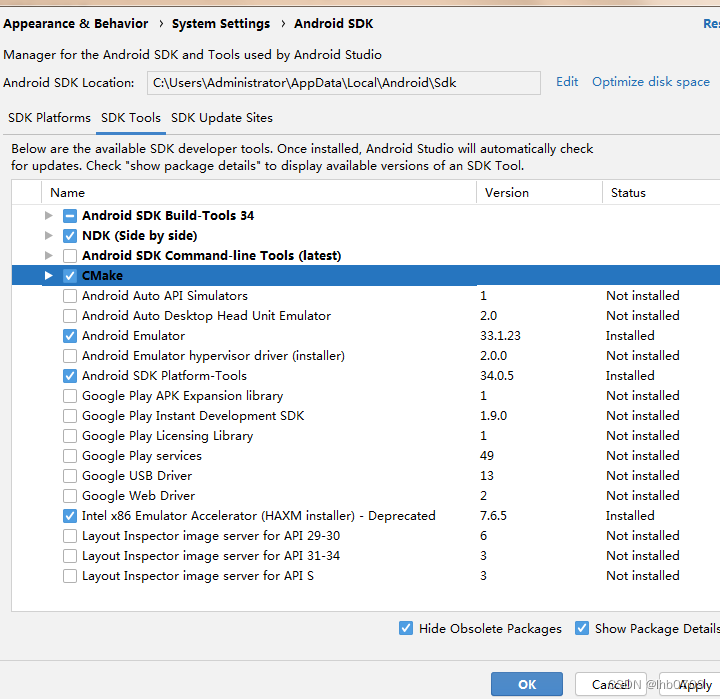Switch to SDK Platforms tab
Image resolution: width=720 pixels, height=699 pixels.
50,118
